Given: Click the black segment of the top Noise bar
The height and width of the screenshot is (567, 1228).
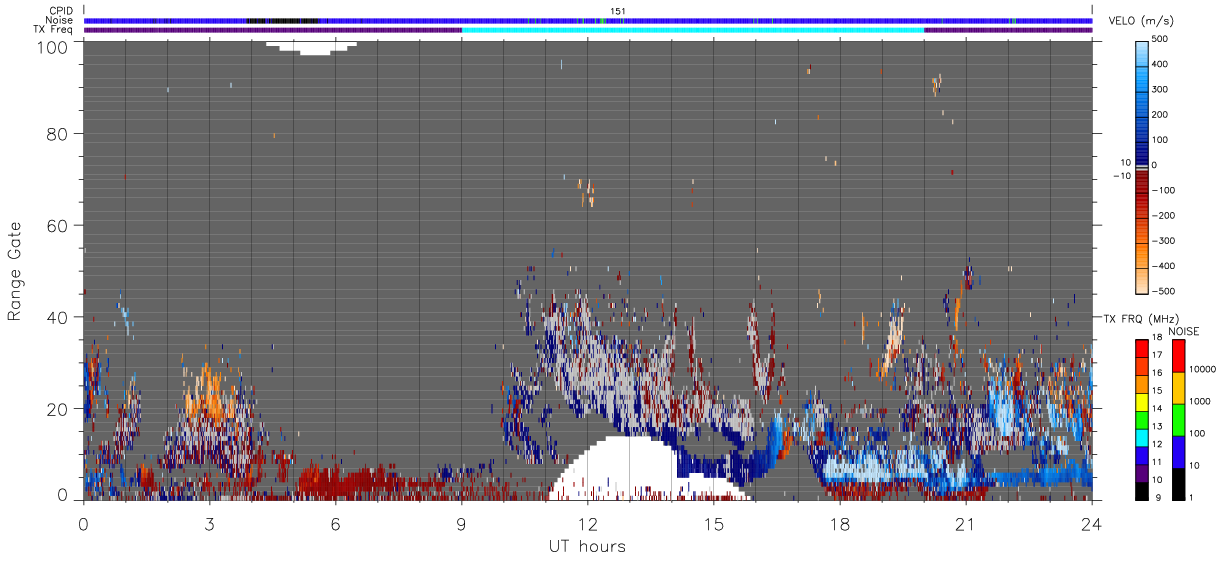Looking at the screenshot, I should (282, 20).
